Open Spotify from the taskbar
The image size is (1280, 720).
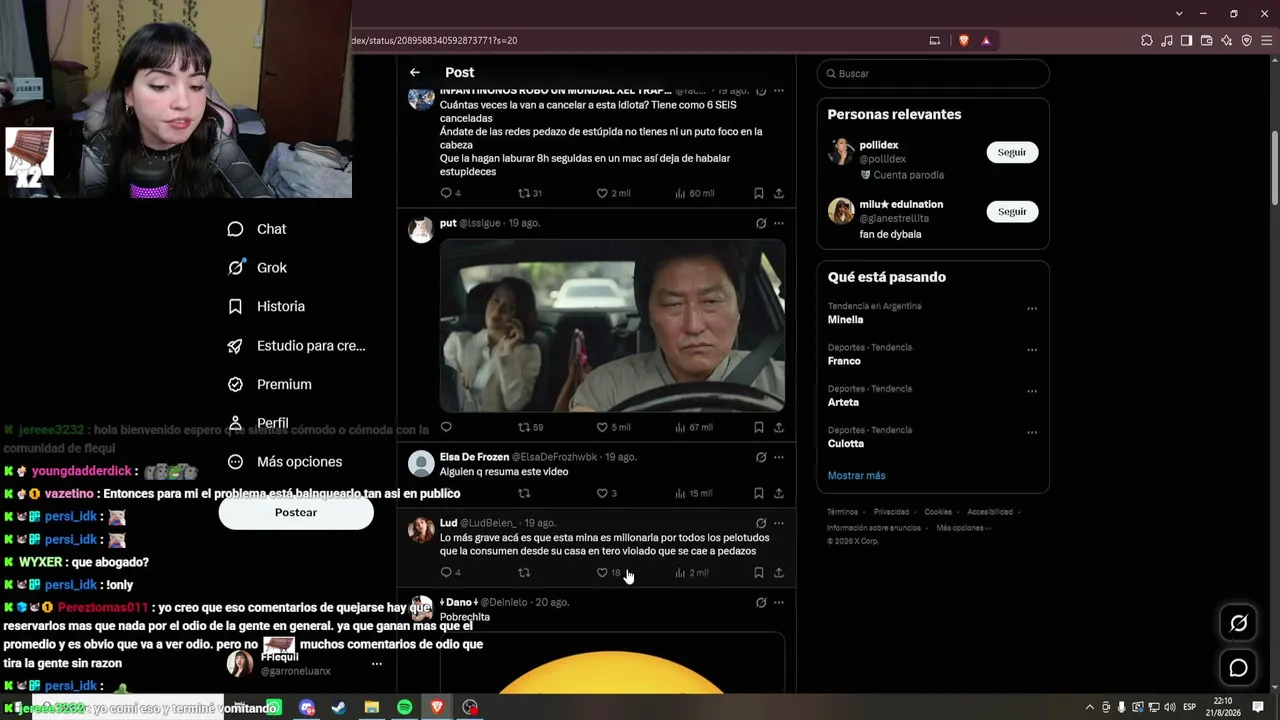(x=404, y=707)
